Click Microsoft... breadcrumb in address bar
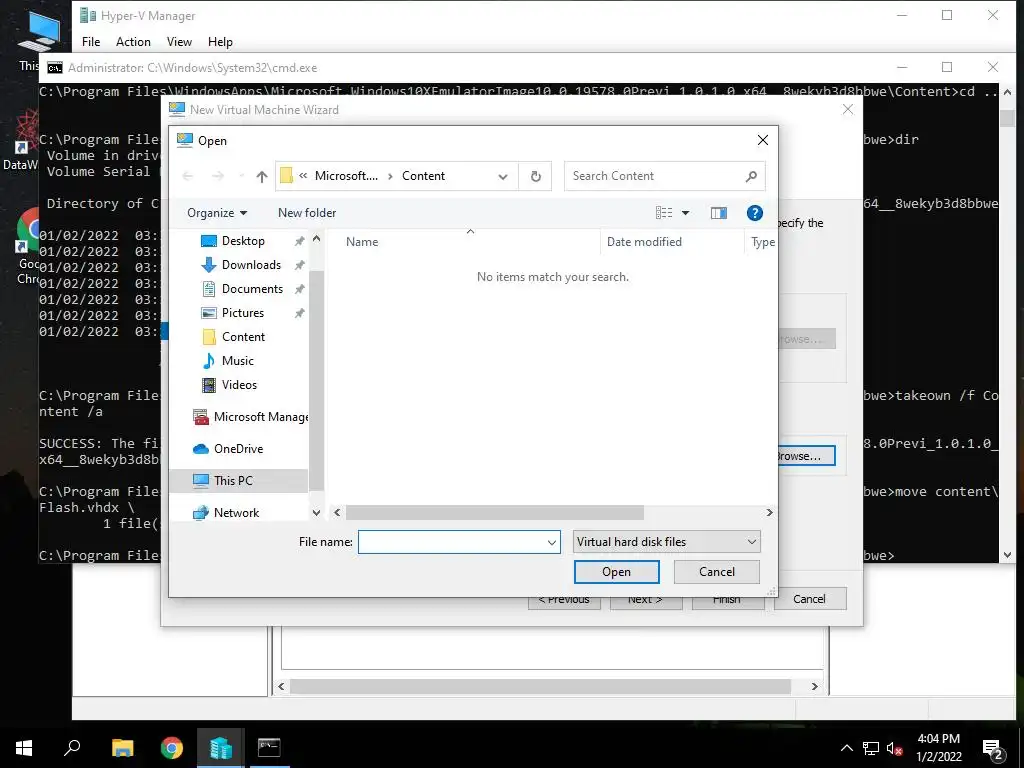The width and height of the screenshot is (1024, 768). coord(346,176)
